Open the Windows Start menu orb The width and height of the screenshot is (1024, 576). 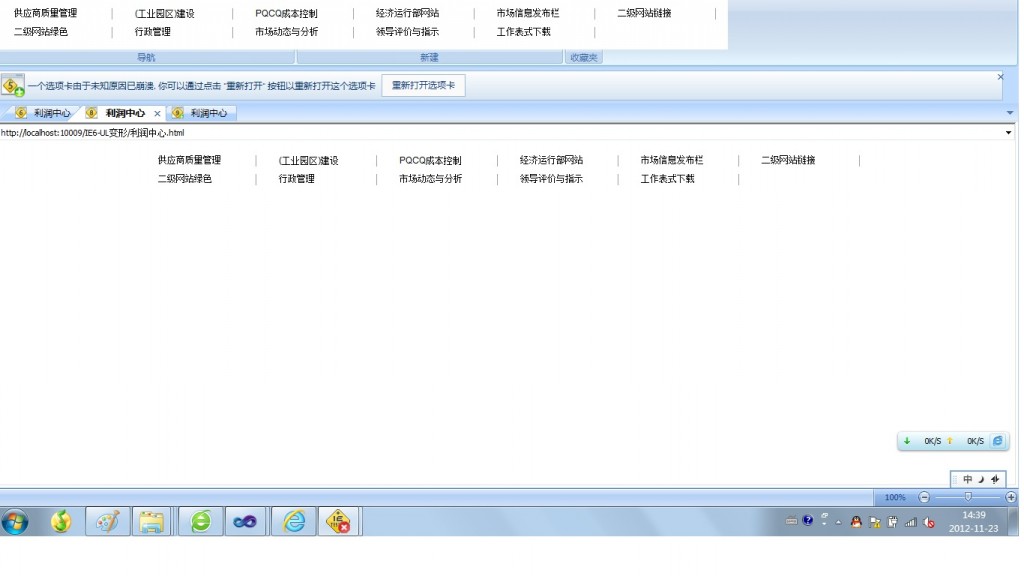point(14,522)
